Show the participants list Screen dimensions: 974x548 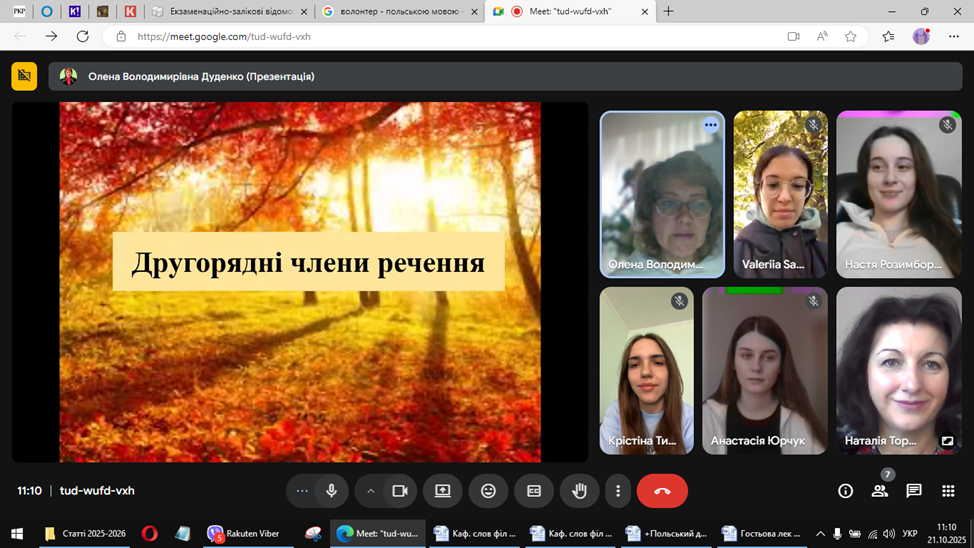point(880,491)
